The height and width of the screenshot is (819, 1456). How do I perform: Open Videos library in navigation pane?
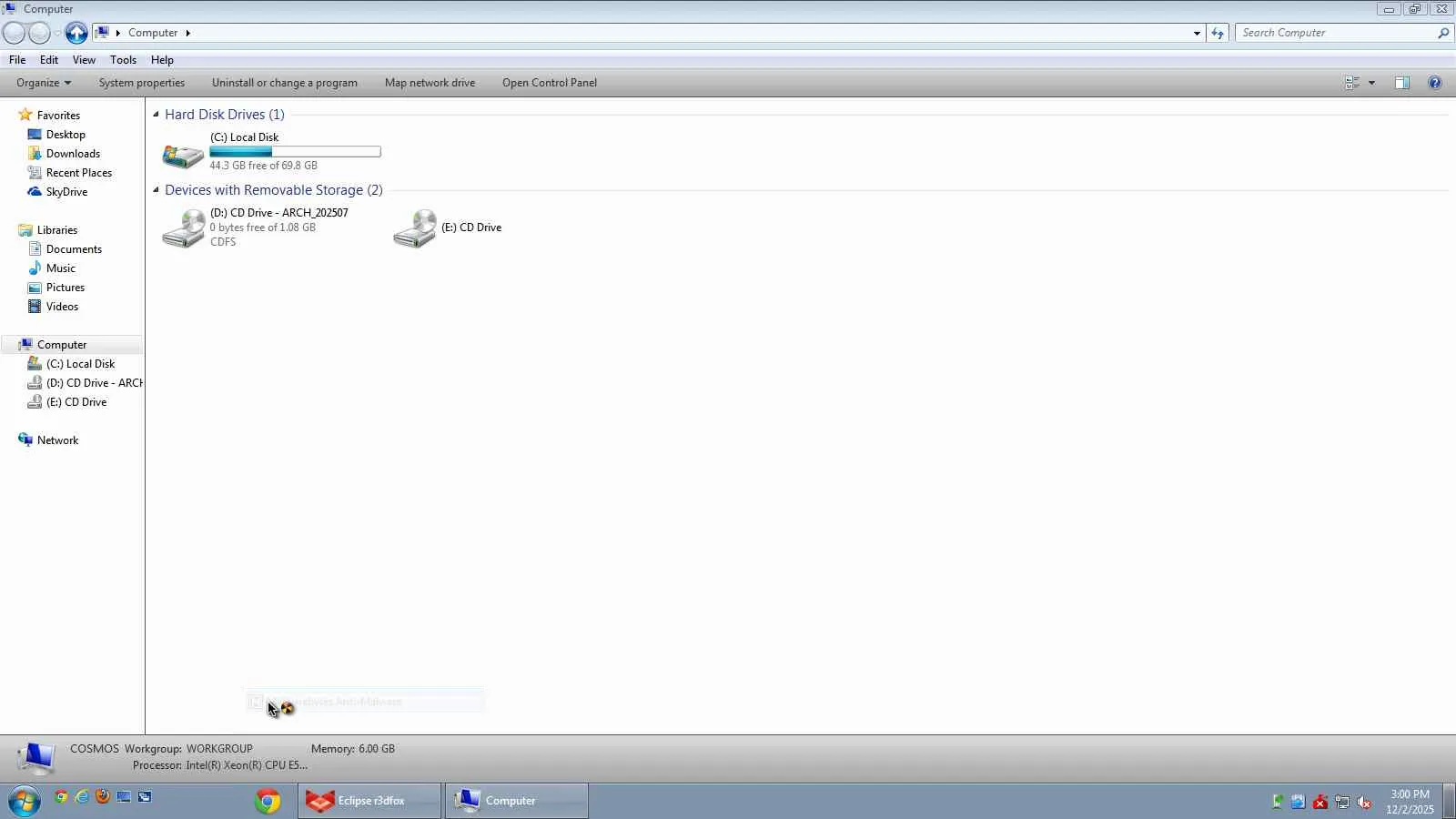click(62, 307)
